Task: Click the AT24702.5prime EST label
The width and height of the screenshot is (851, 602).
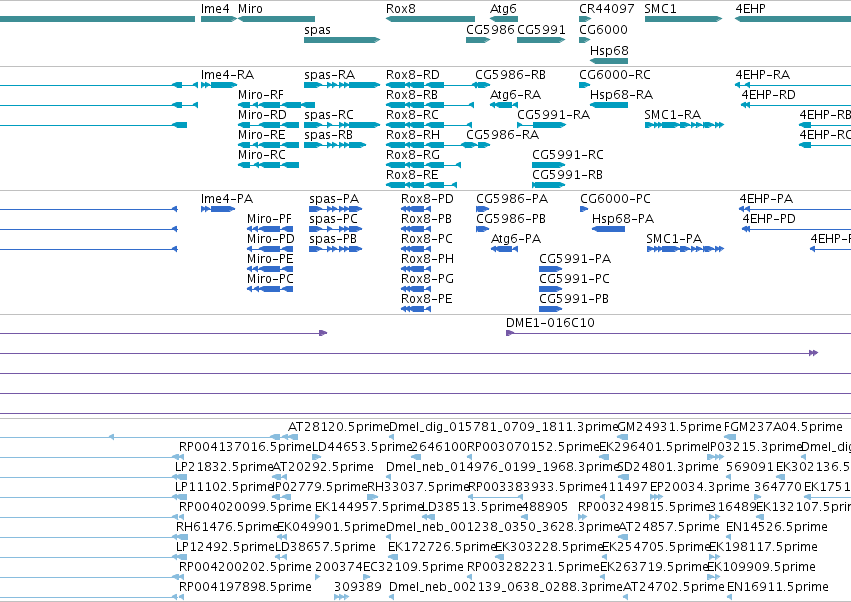Action: tap(674, 587)
